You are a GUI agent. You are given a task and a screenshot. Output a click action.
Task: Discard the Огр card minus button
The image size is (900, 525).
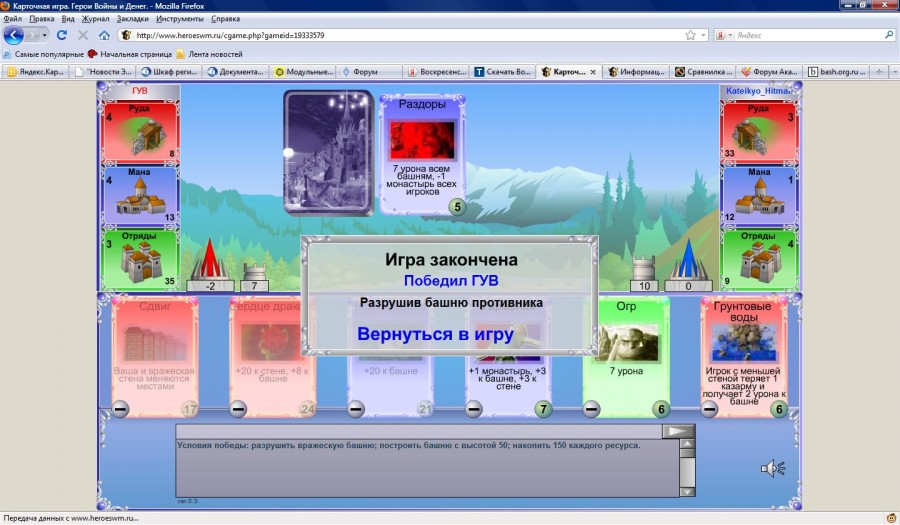591,409
